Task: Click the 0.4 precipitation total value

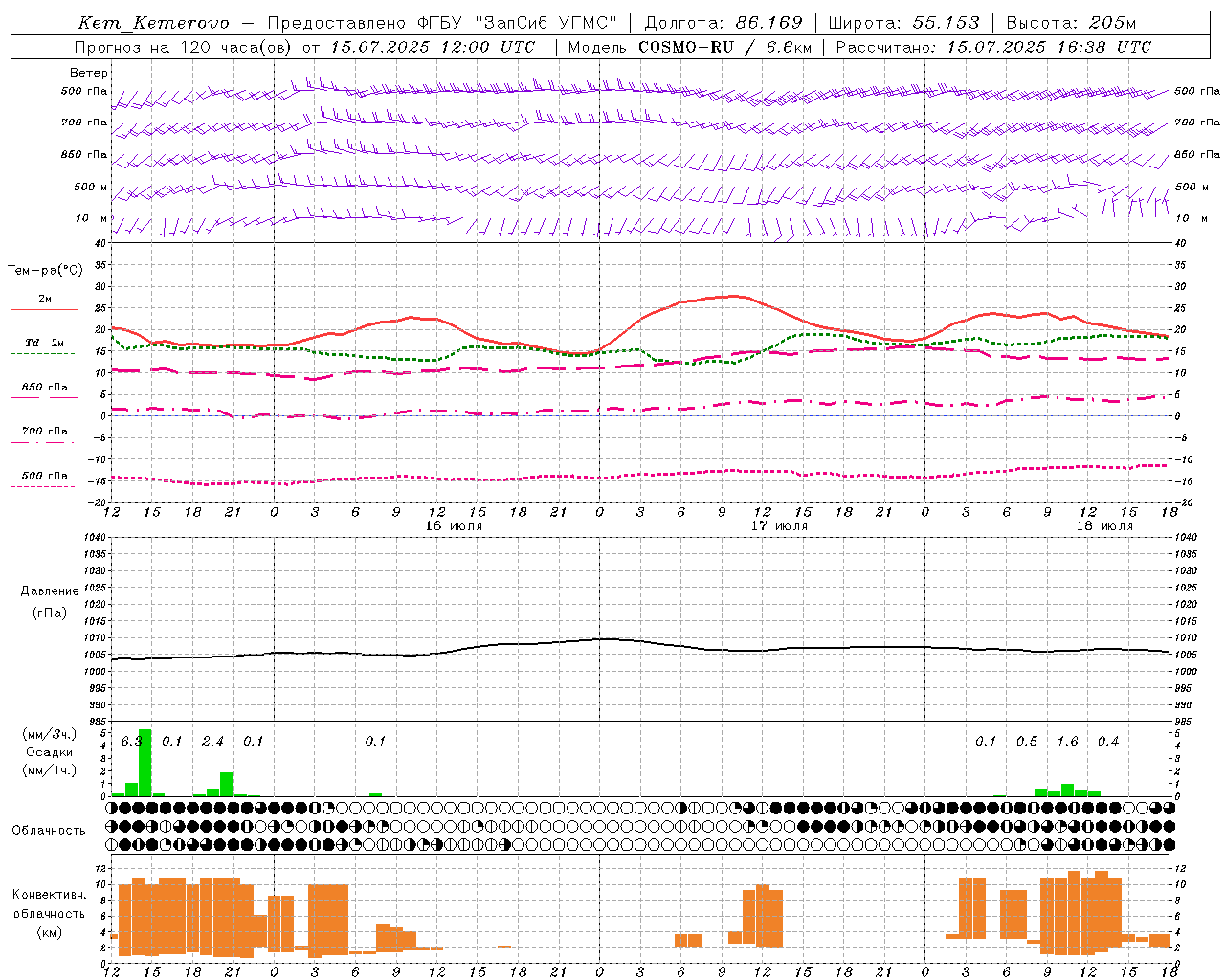Action: click(x=1108, y=742)
